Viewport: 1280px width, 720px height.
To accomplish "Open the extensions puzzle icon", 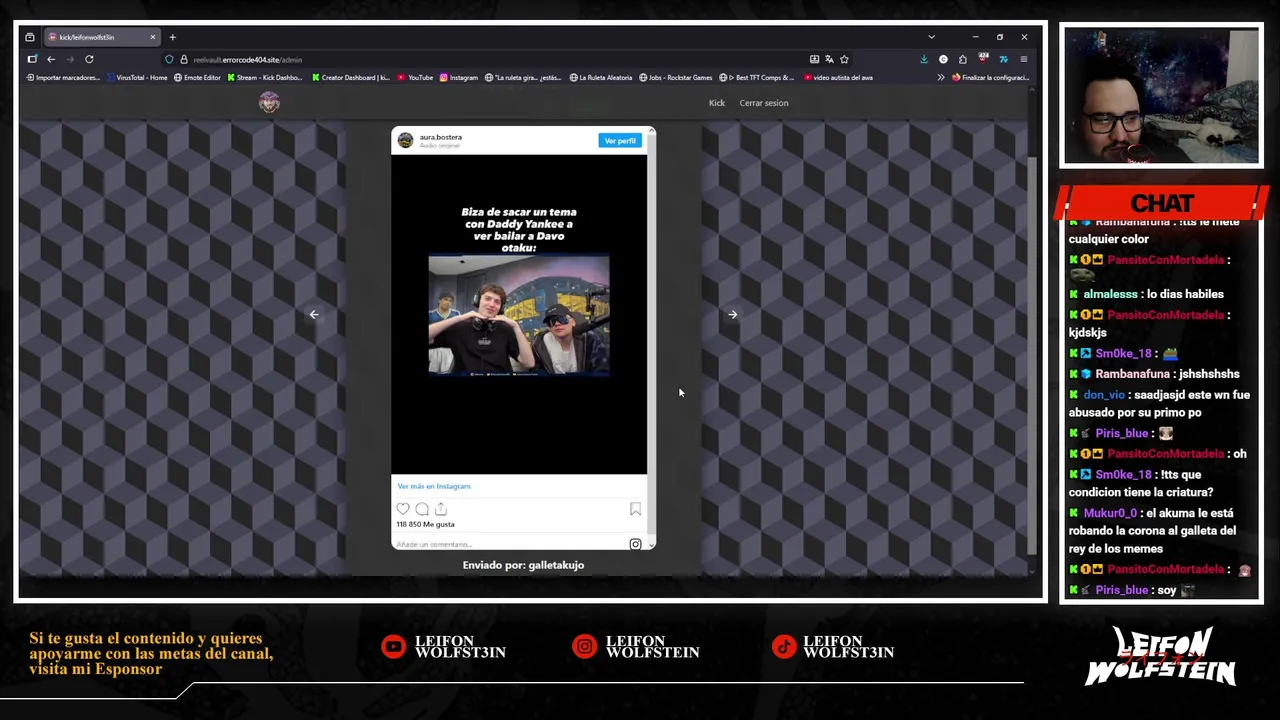I will pos(962,59).
